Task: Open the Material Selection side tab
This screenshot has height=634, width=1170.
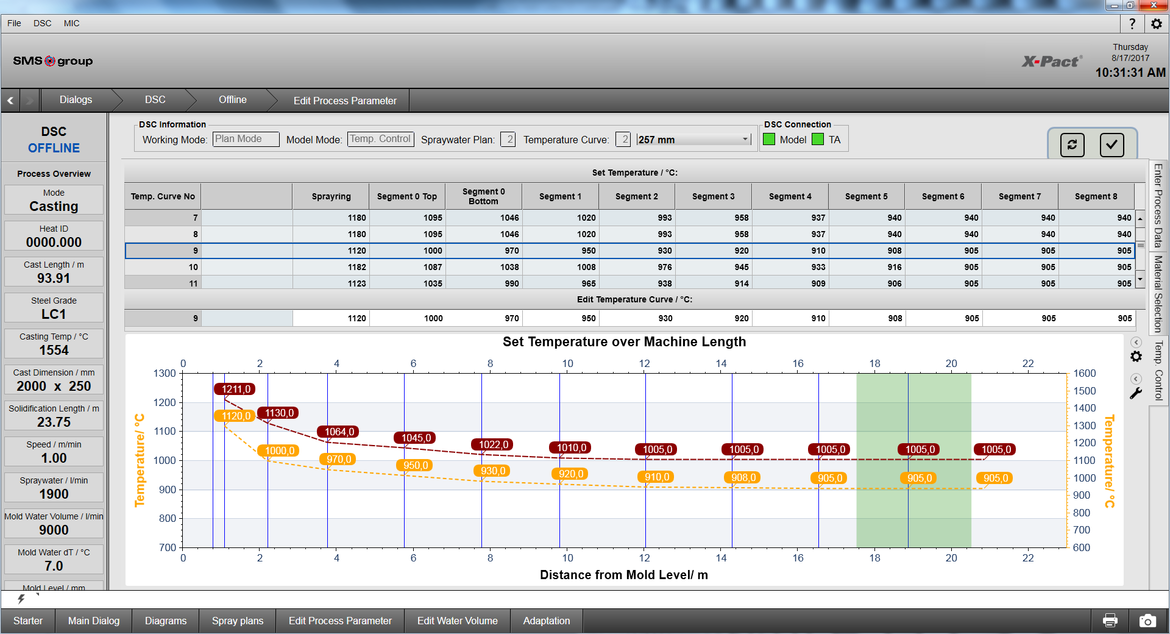Action: coord(1158,294)
